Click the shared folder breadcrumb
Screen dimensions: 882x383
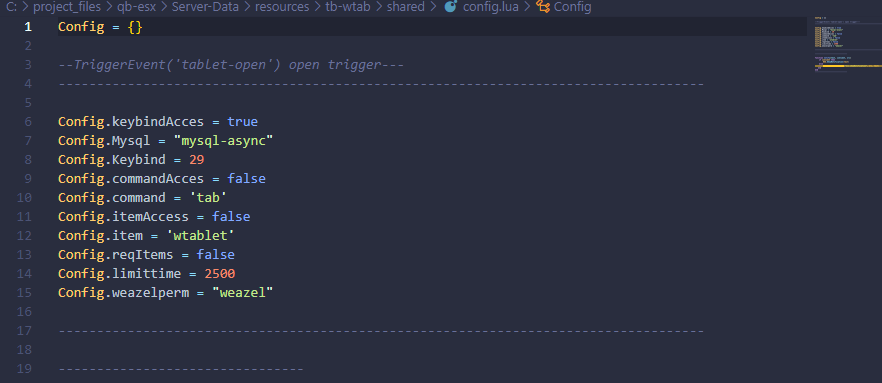pos(406,7)
